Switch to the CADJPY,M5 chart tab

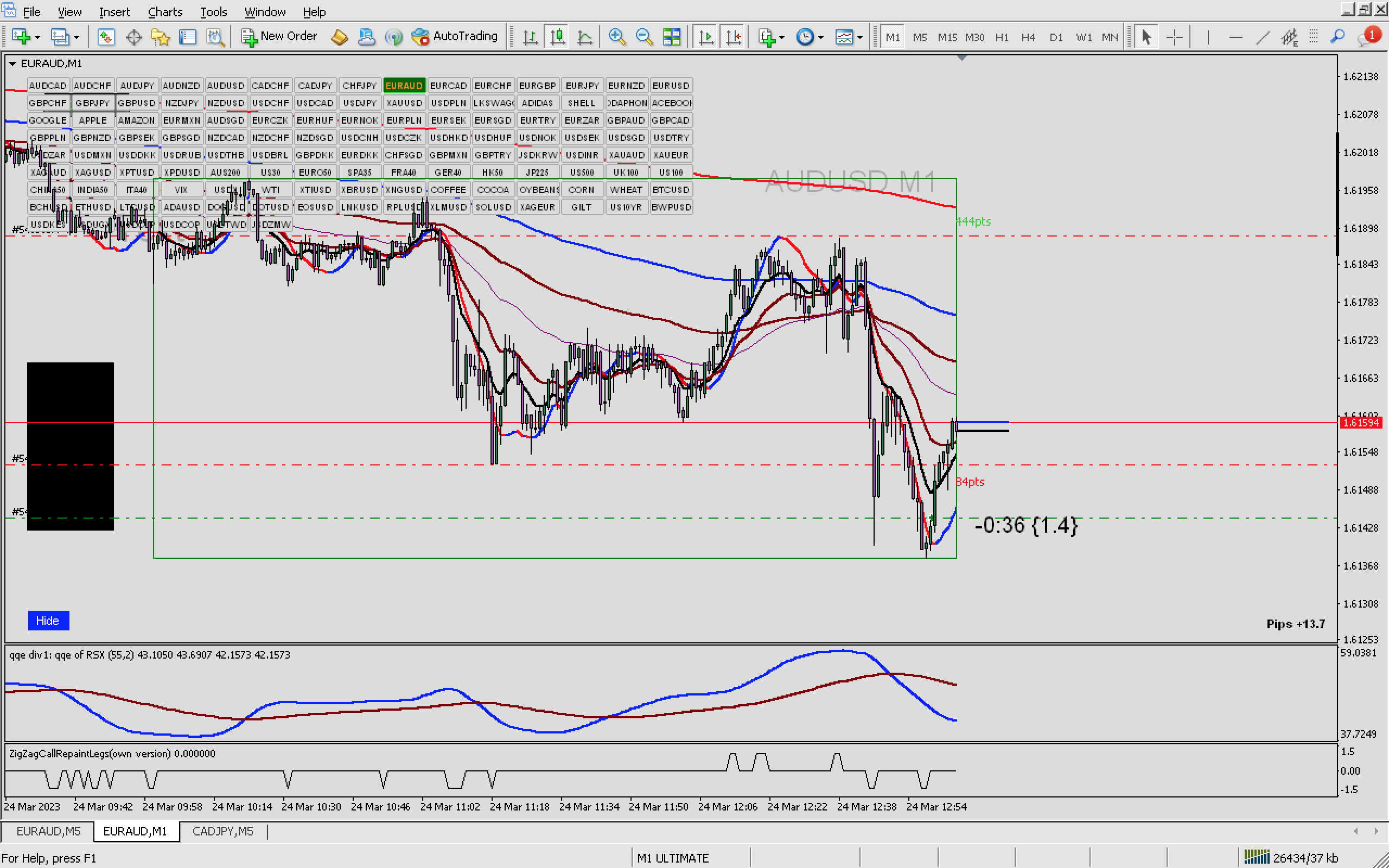[x=222, y=831]
